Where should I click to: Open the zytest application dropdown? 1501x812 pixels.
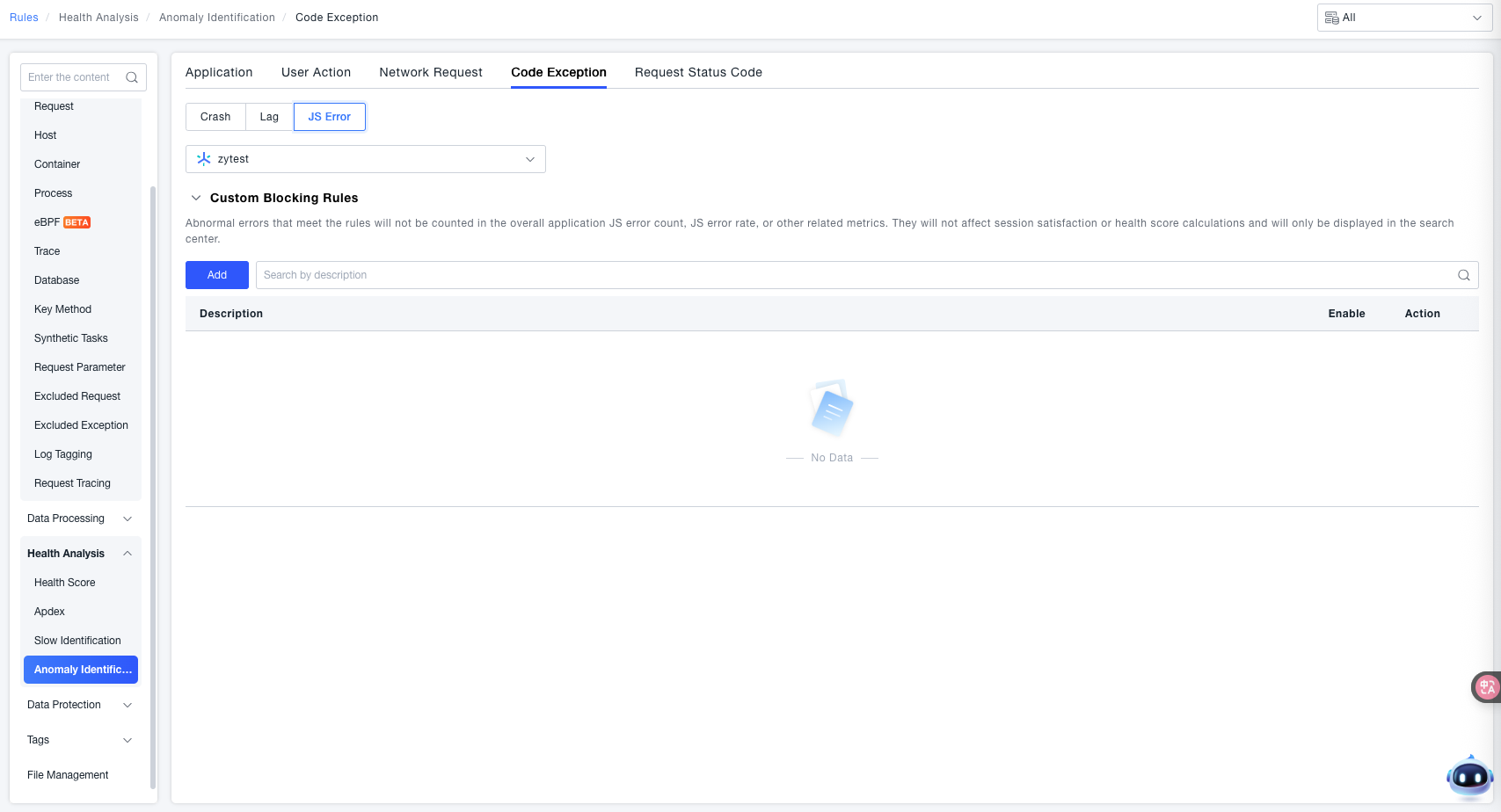[365, 159]
